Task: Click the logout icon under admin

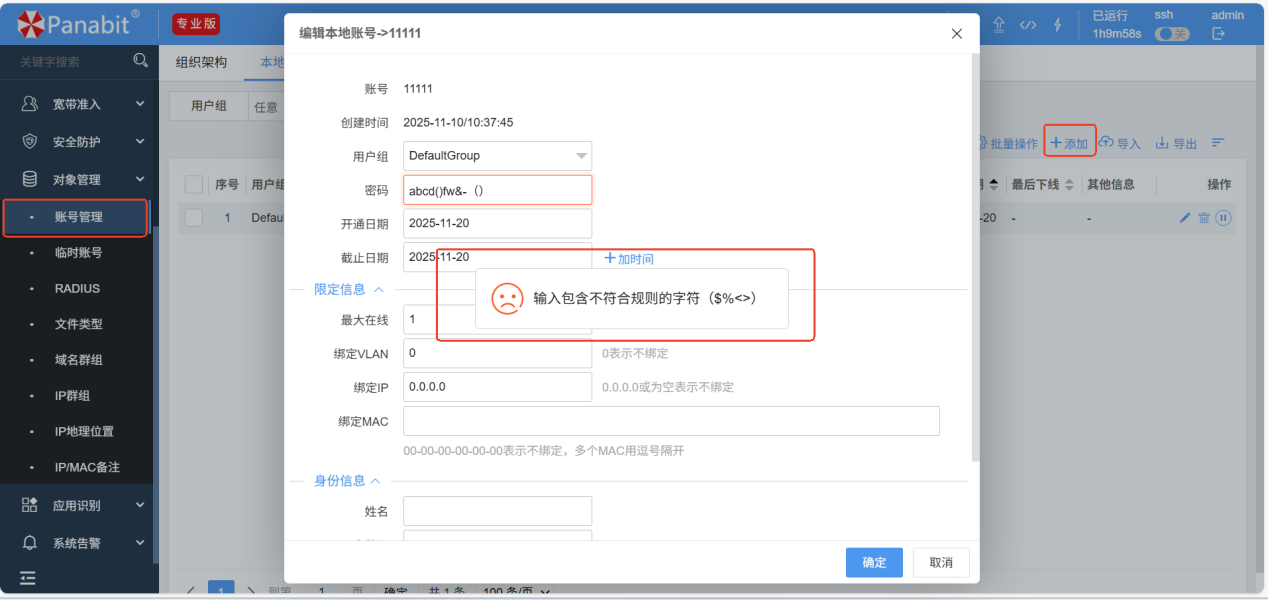Action: click(x=1218, y=34)
